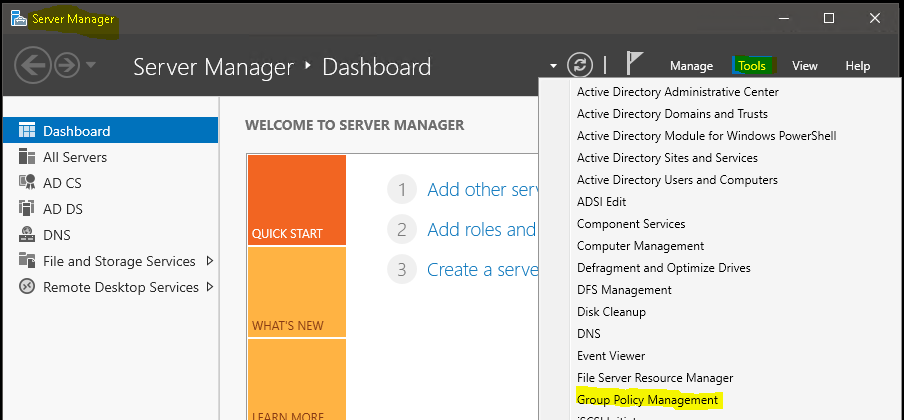Open the navigation history dropdown arrow
Image resolution: width=904 pixels, height=420 pixels.
(92, 66)
